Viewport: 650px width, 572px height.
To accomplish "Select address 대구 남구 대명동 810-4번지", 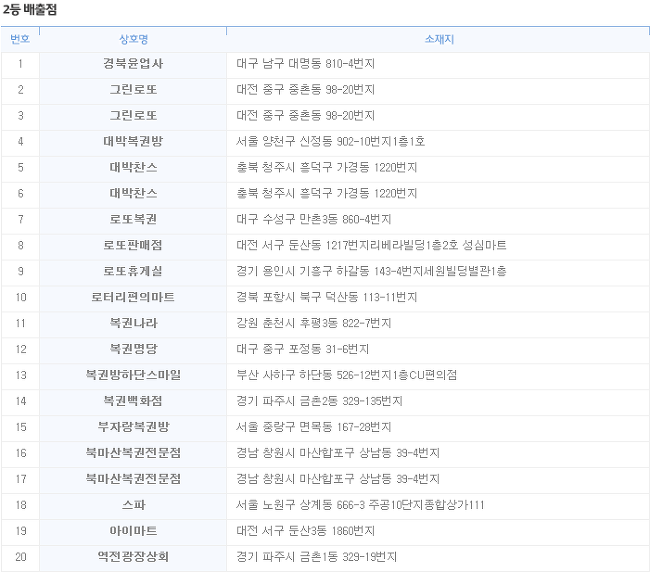I will pos(306,63).
